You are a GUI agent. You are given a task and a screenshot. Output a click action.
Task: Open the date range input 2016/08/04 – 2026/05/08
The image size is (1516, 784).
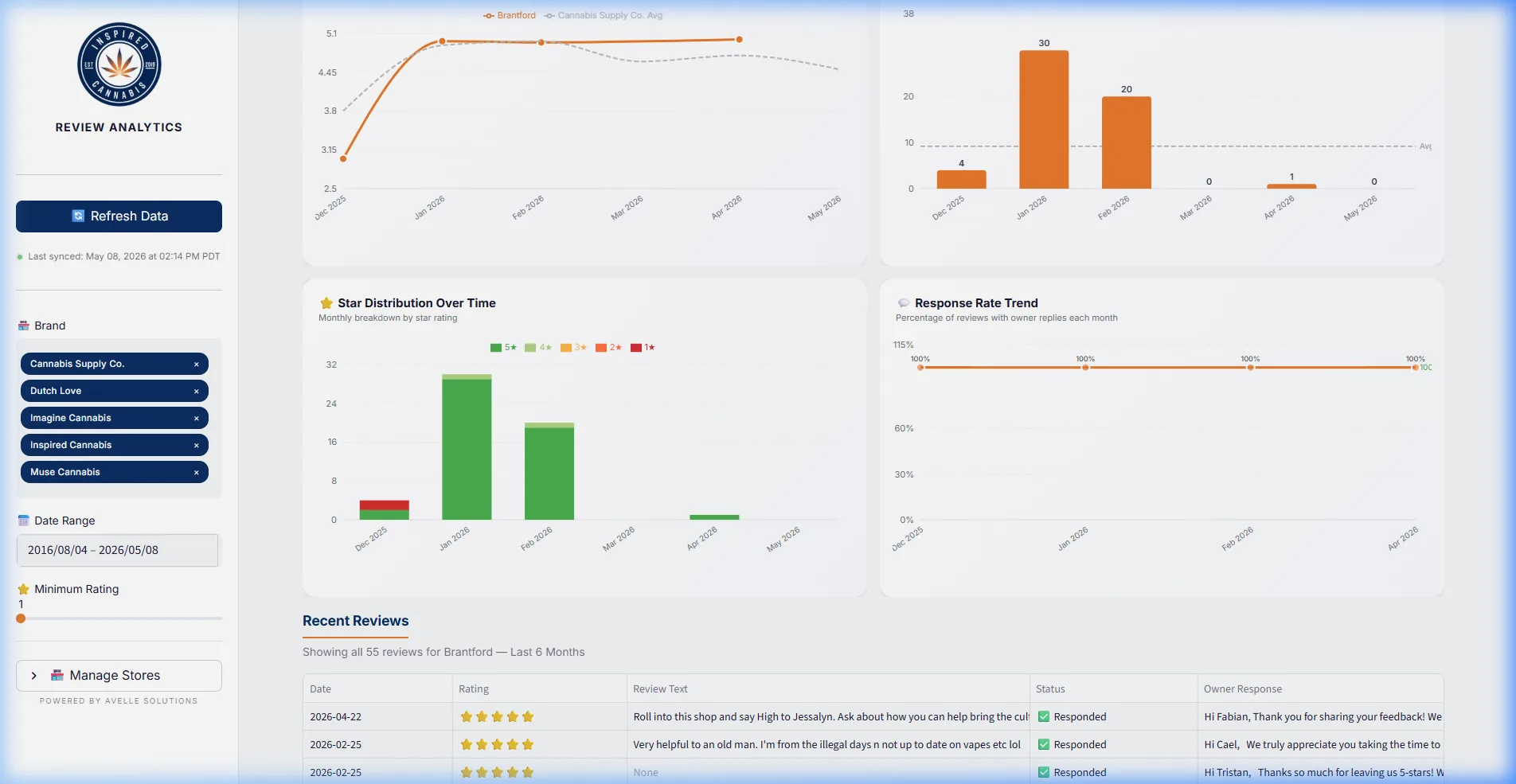pos(117,550)
